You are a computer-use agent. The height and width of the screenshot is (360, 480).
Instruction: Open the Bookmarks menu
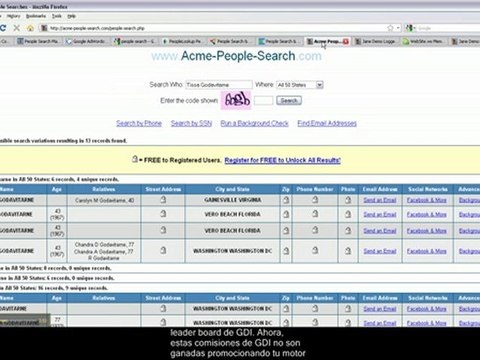[x=36, y=16]
